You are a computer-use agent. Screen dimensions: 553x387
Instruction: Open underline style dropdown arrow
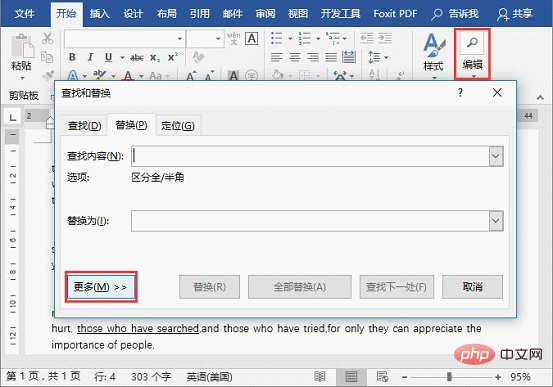point(122,58)
